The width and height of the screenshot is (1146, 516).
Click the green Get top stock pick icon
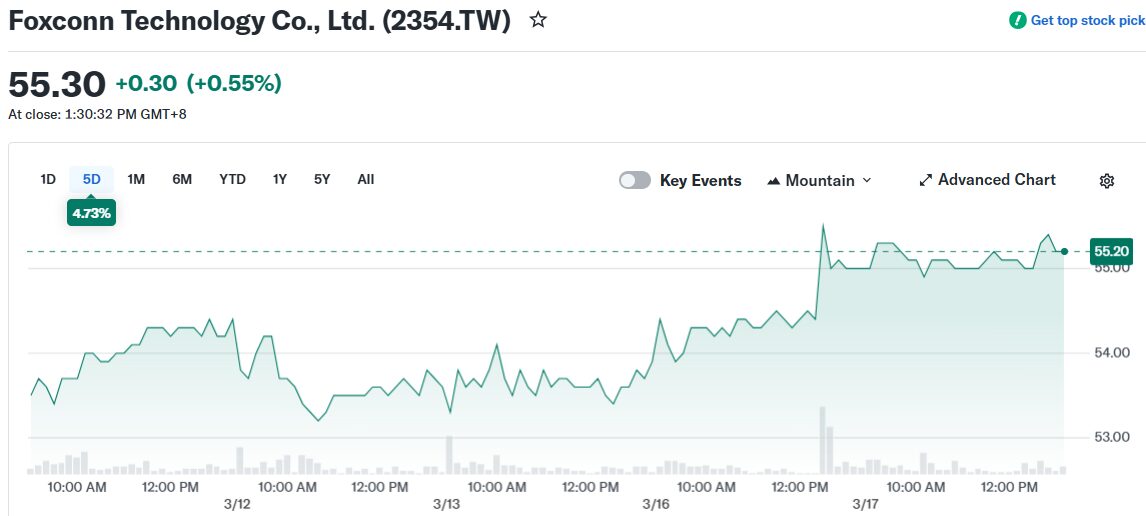tap(1017, 20)
